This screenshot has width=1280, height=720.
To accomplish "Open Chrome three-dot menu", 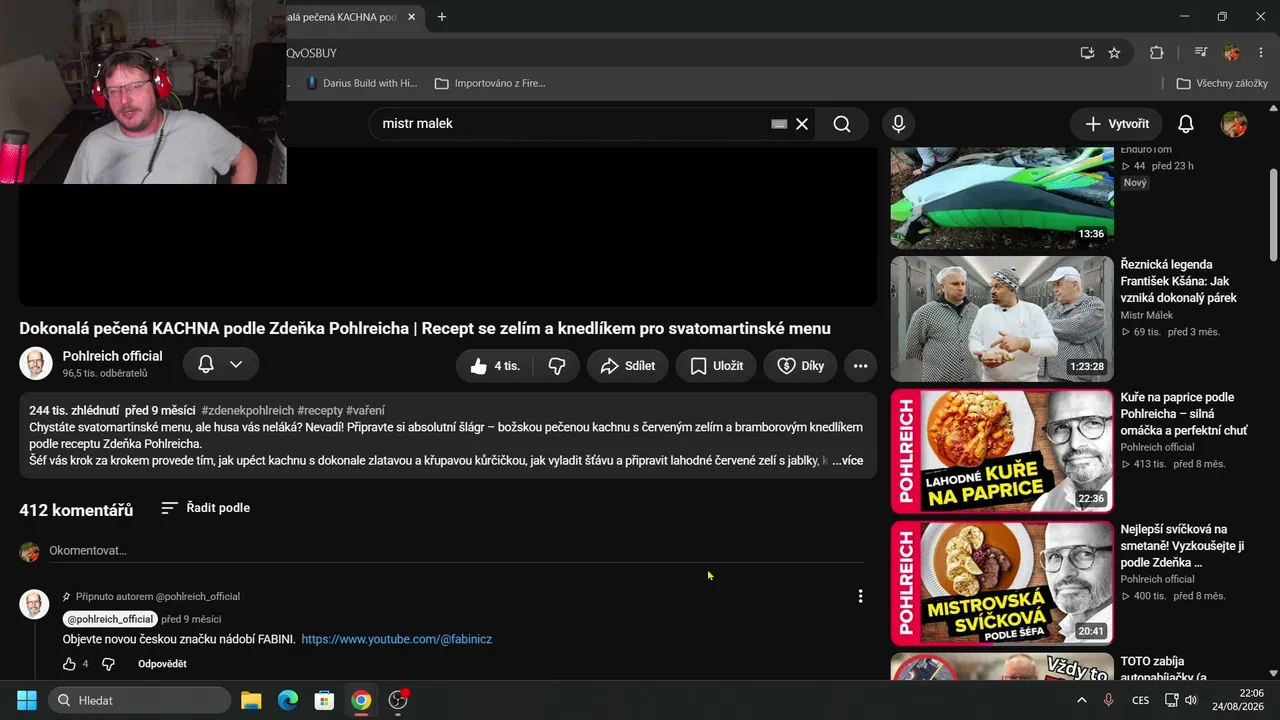I will tap(1260, 53).
